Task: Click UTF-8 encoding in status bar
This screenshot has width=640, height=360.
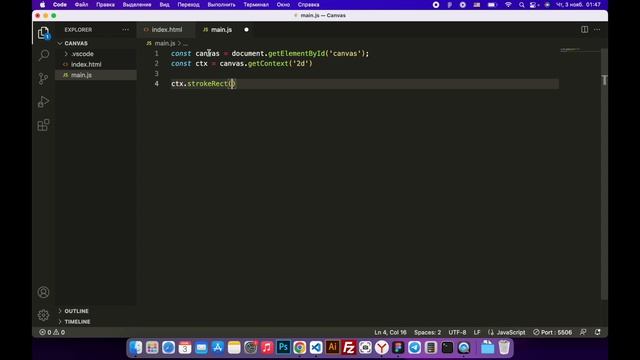Action: [x=457, y=332]
